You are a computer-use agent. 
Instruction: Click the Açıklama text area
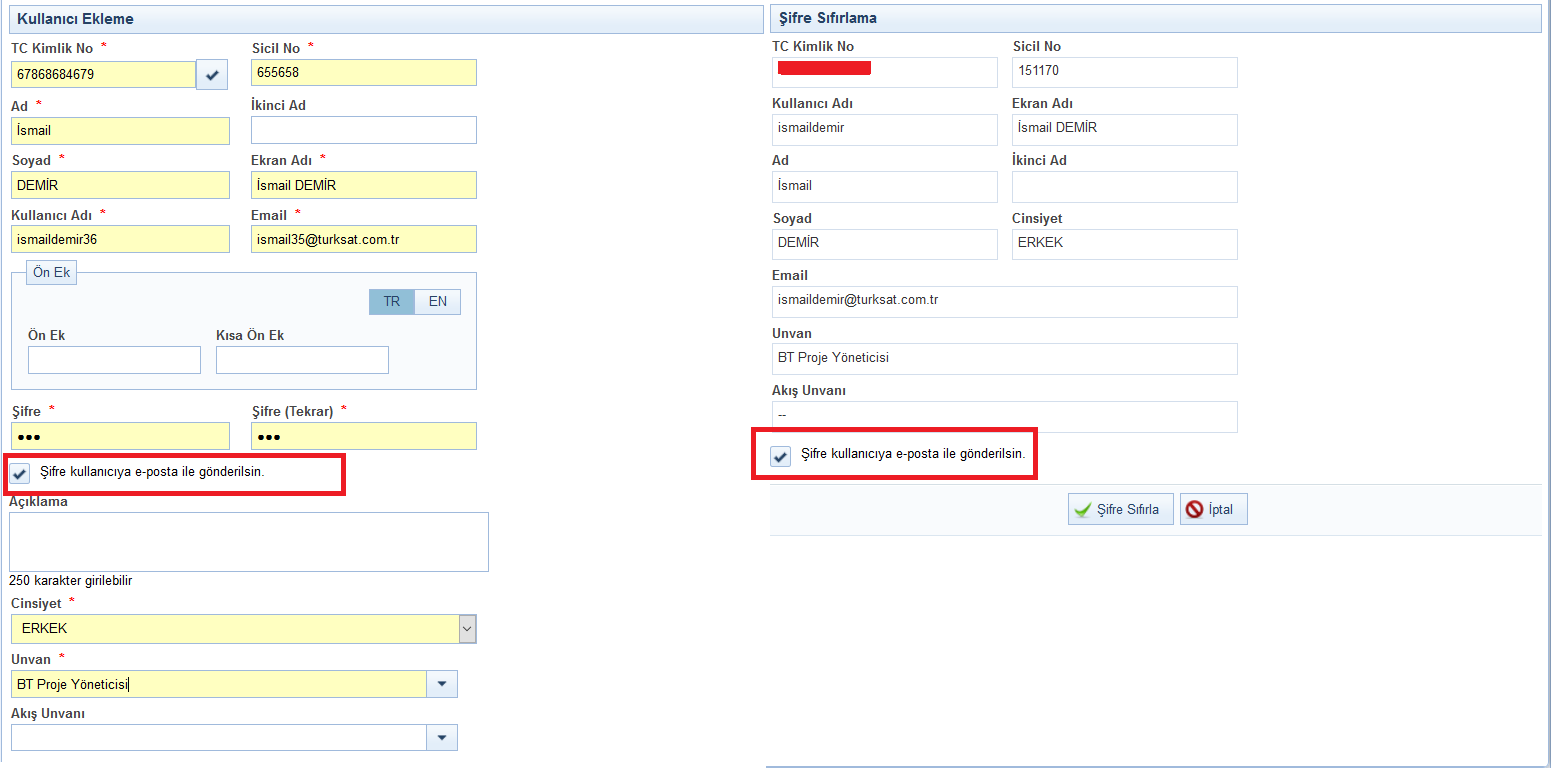[x=249, y=542]
